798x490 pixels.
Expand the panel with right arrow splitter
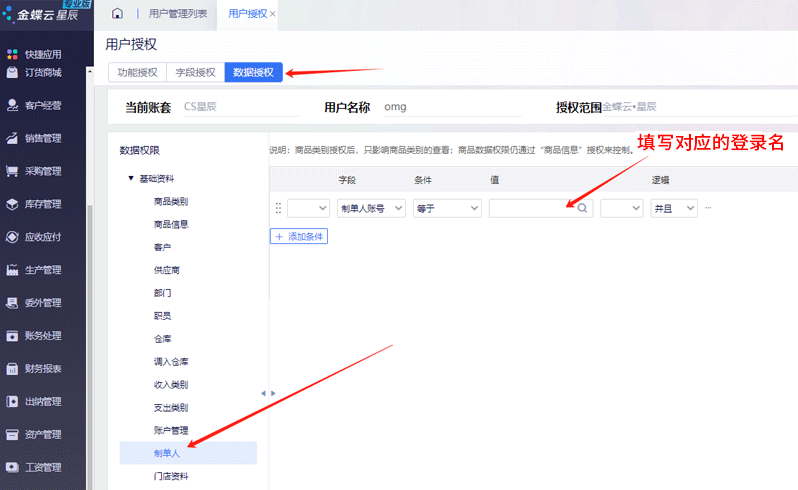[x=273, y=393]
